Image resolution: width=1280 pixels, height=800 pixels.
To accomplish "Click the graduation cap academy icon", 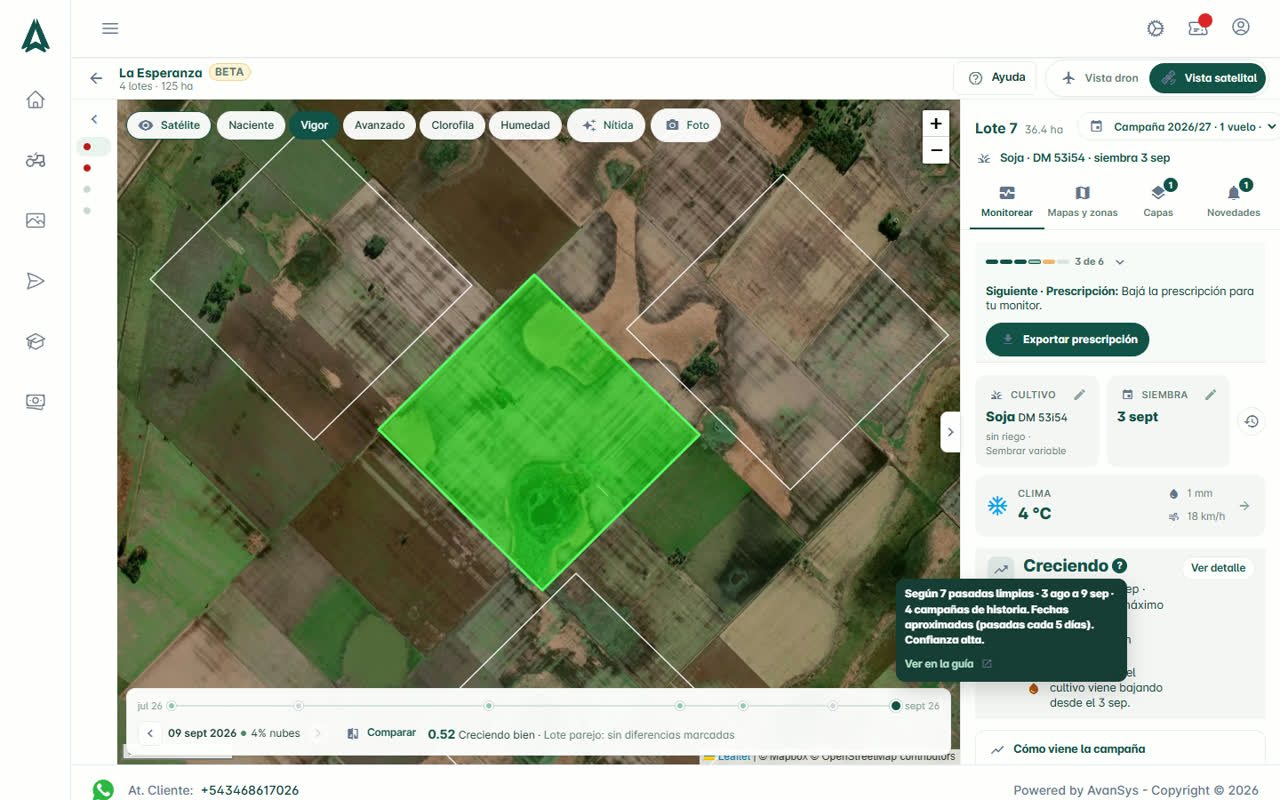I will [x=36, y=341].
